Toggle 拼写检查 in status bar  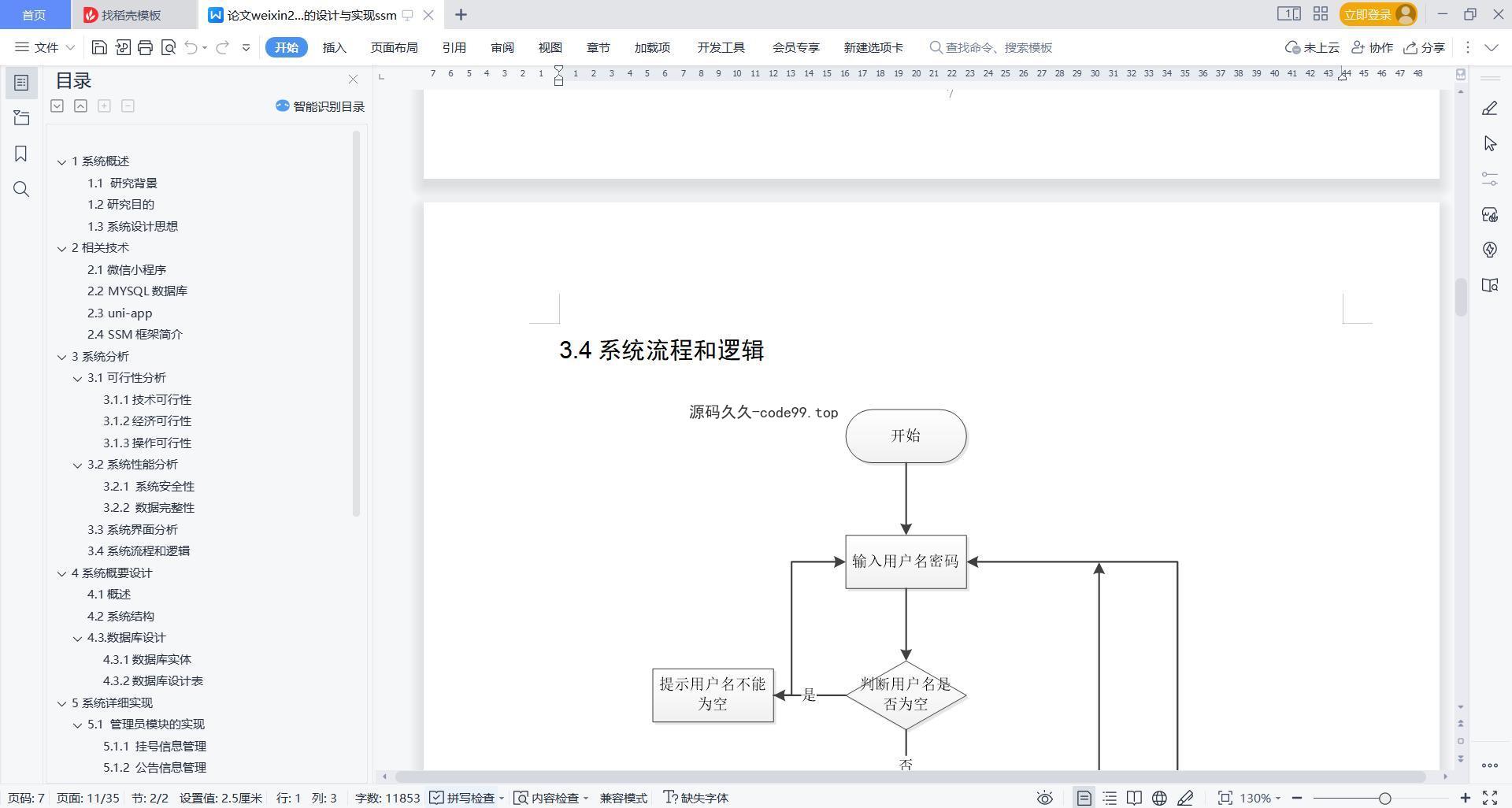pos(467,798)
